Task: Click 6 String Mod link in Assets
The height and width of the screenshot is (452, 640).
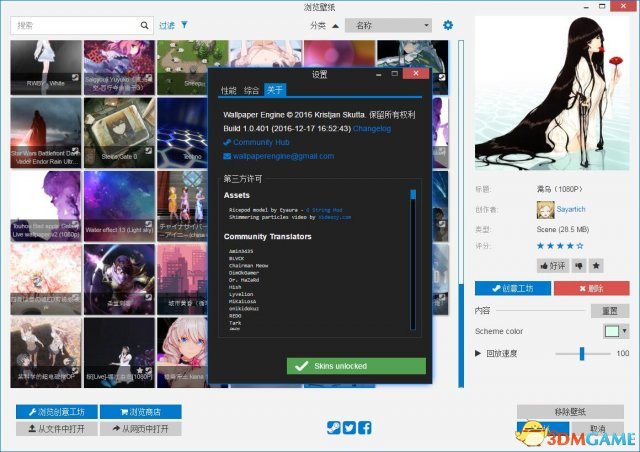Action: 324,210
